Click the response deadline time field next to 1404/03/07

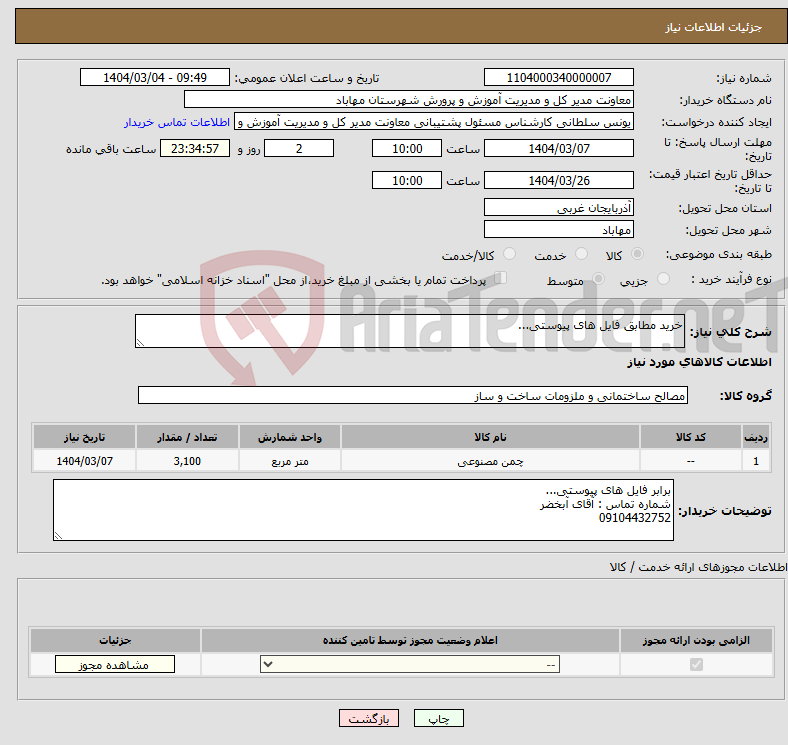pos(407,148)
